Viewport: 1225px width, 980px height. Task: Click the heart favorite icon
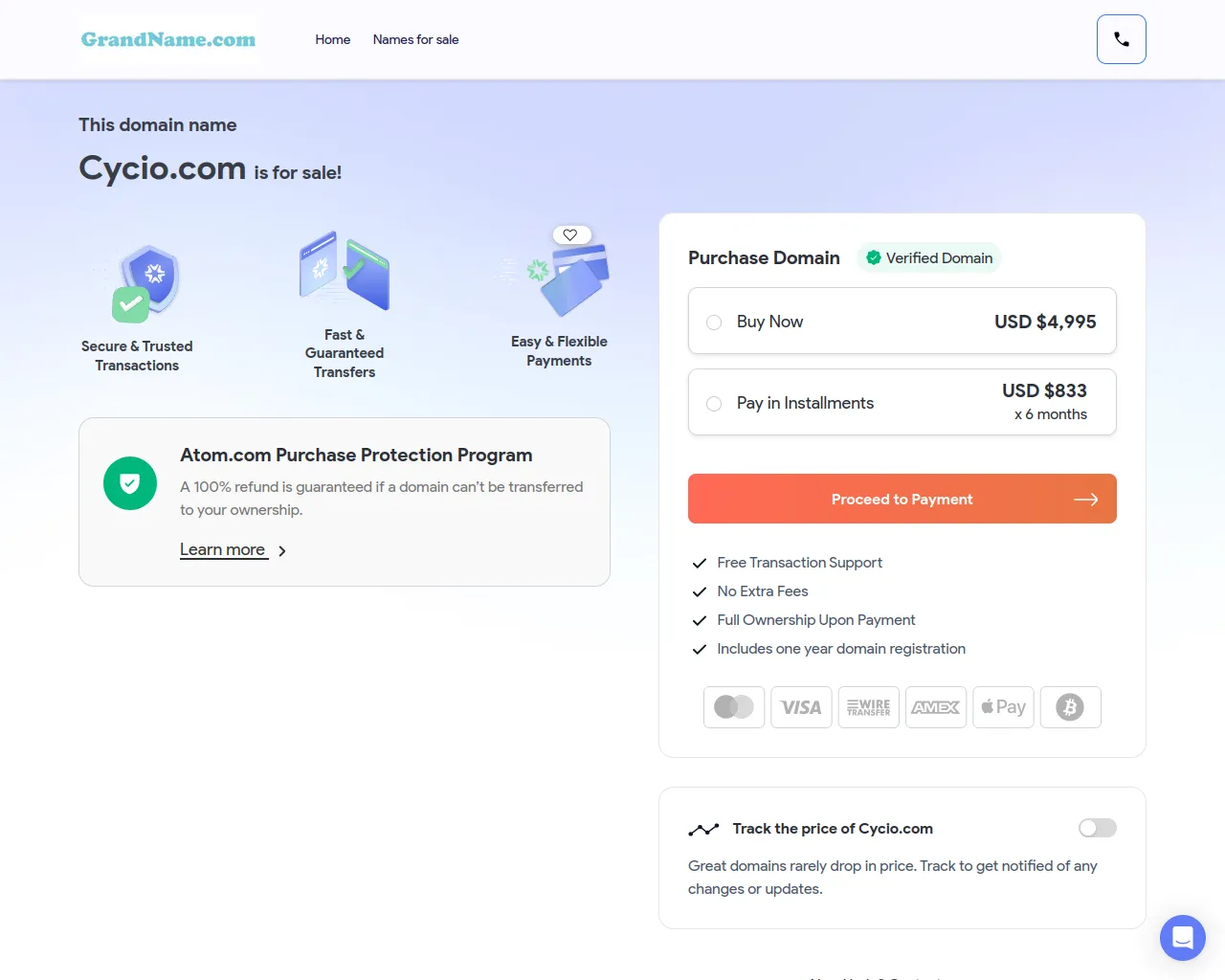(x=570, y=234)
